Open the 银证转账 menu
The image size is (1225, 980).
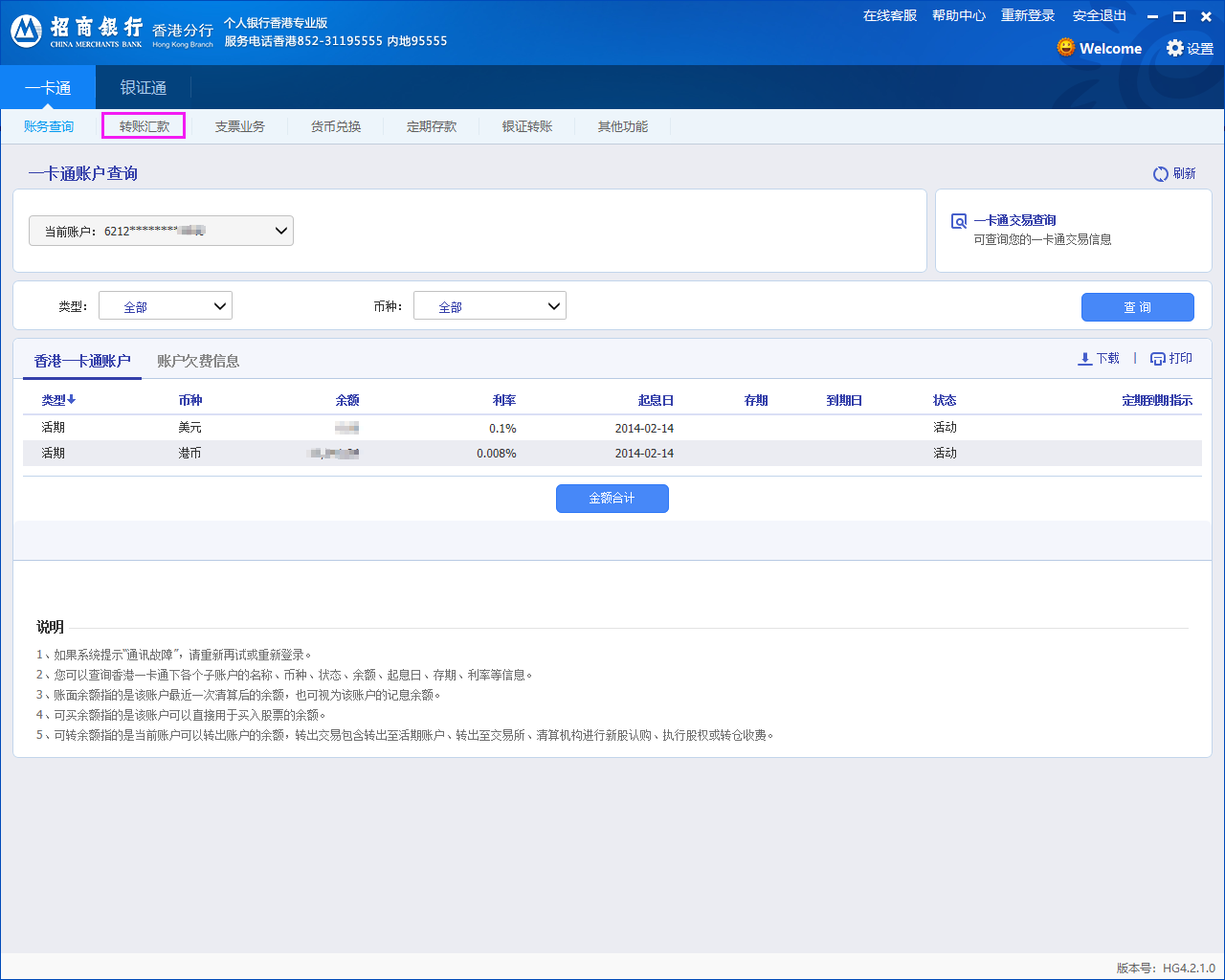(x=527, y=126)
